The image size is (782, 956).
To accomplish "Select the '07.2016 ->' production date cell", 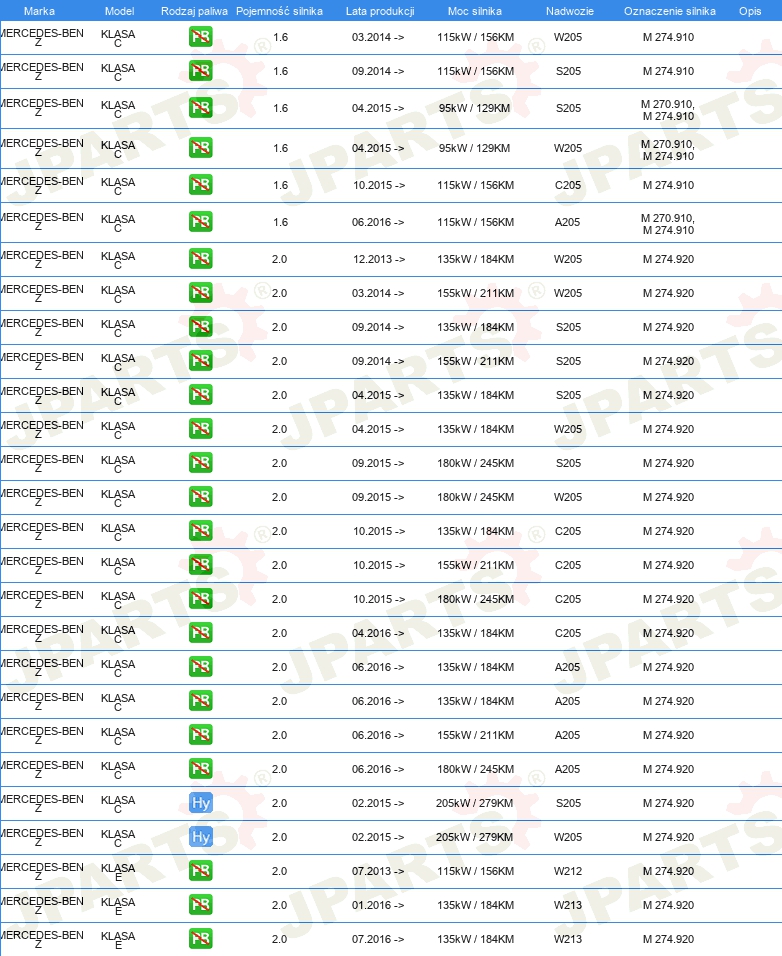I will tap(377, 939).
